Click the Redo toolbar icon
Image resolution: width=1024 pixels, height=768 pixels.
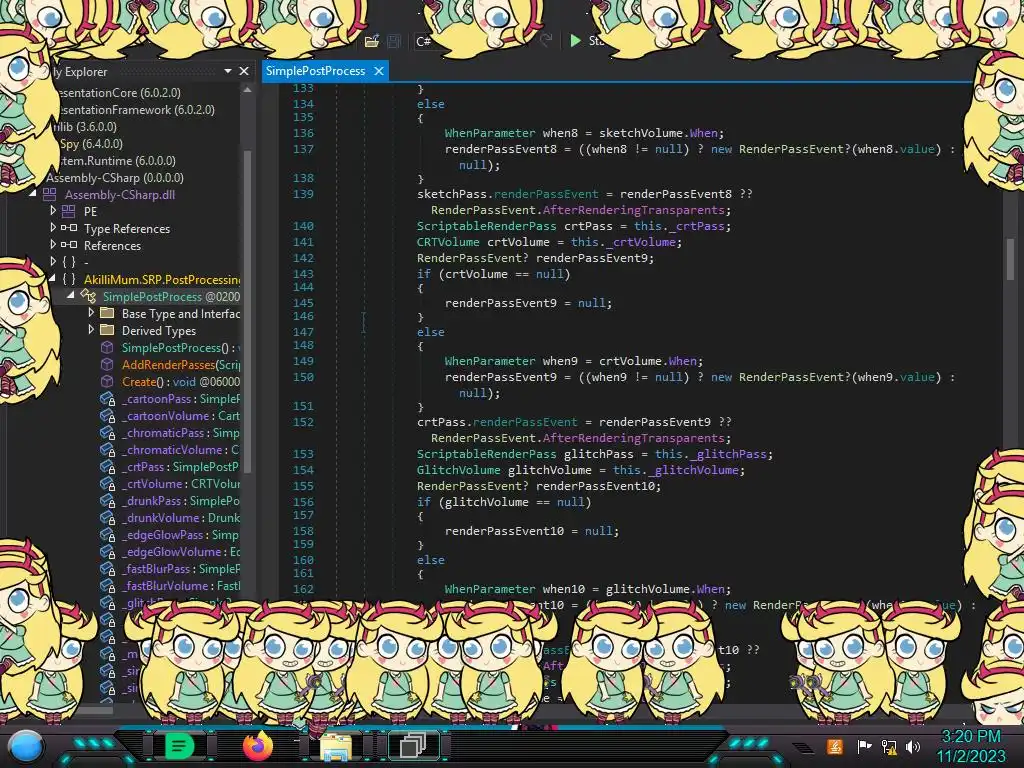click(547, 40)
